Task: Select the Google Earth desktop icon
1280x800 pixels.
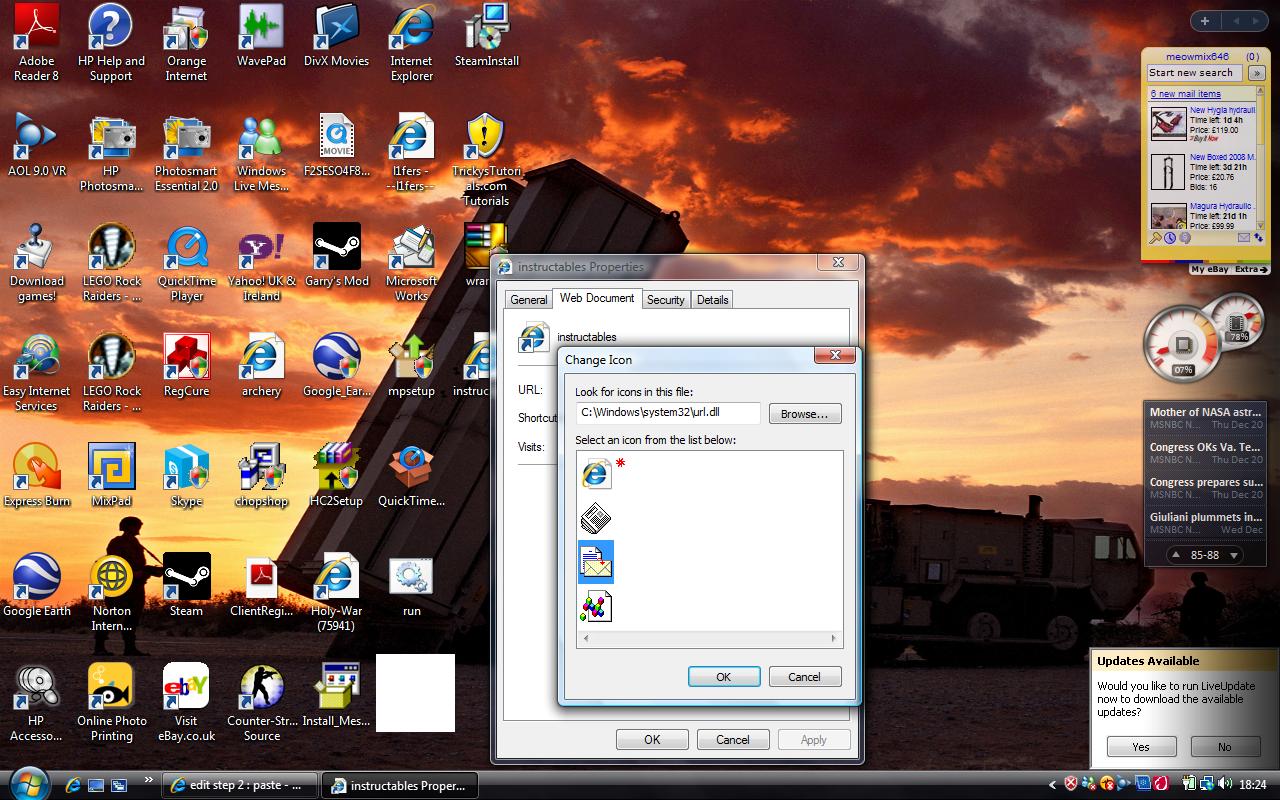Action: (37, 586)
